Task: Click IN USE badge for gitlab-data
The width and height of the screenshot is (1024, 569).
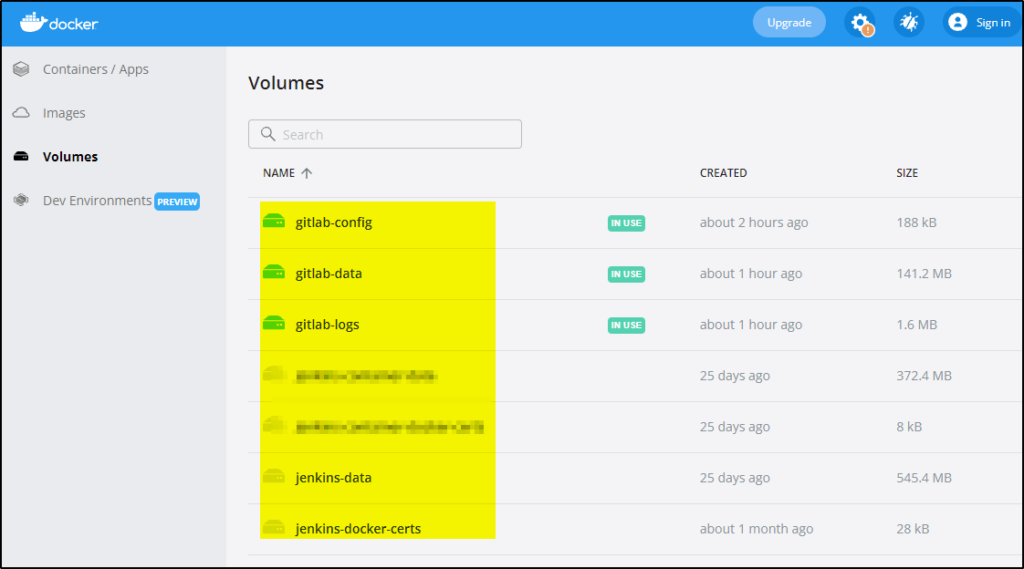Action: pos(626,274)
